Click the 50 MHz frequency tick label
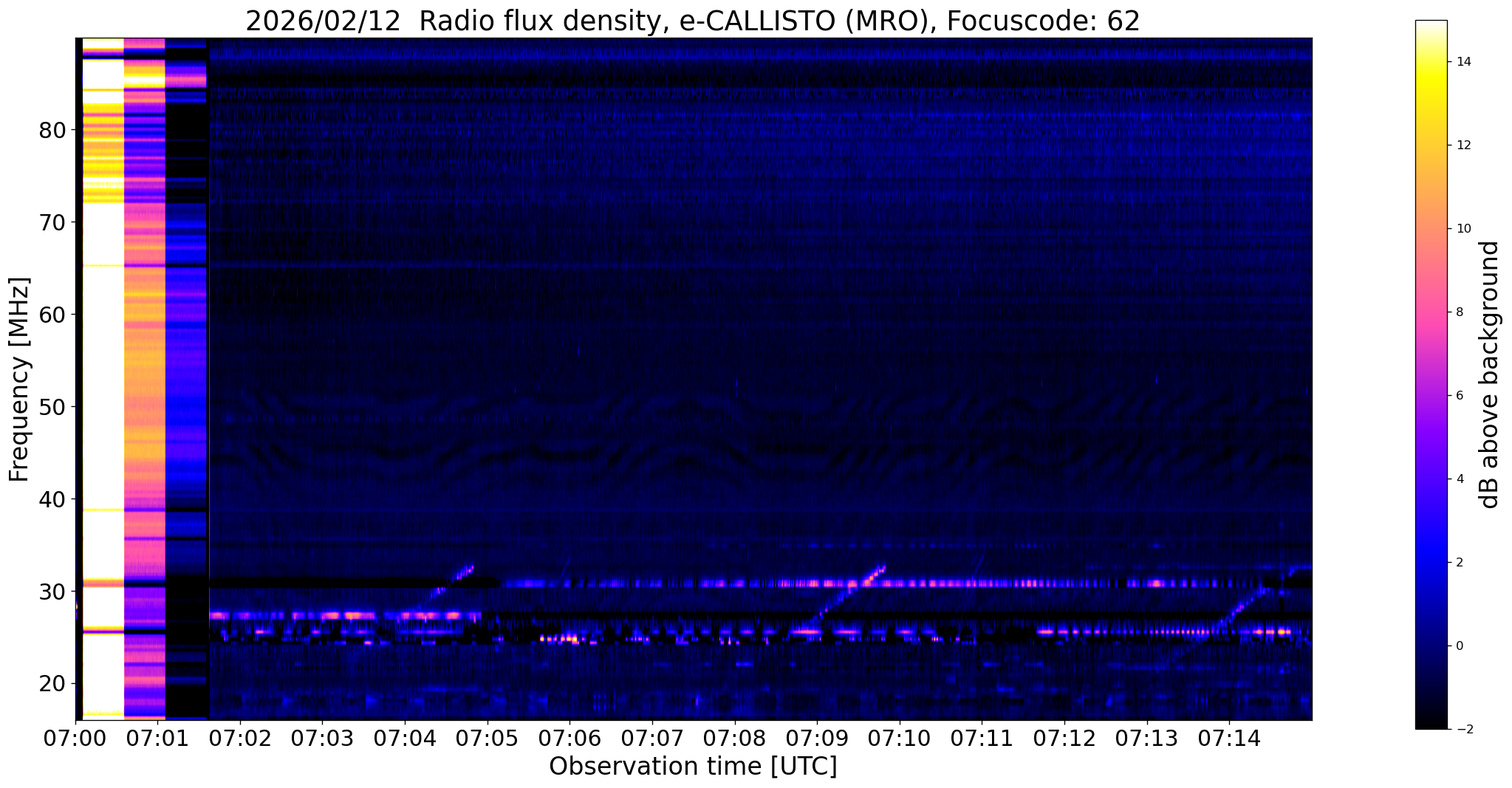This screenshot has width=1512, height=788. coord(52,407)
